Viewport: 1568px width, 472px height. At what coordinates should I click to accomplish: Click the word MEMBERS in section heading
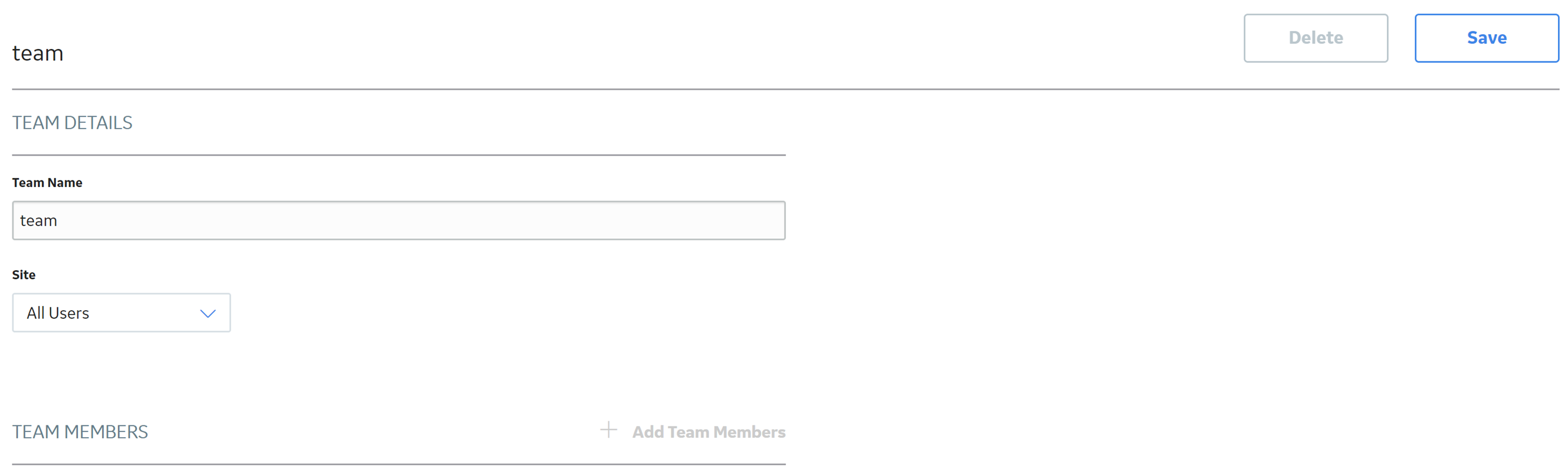pos(106,432)
